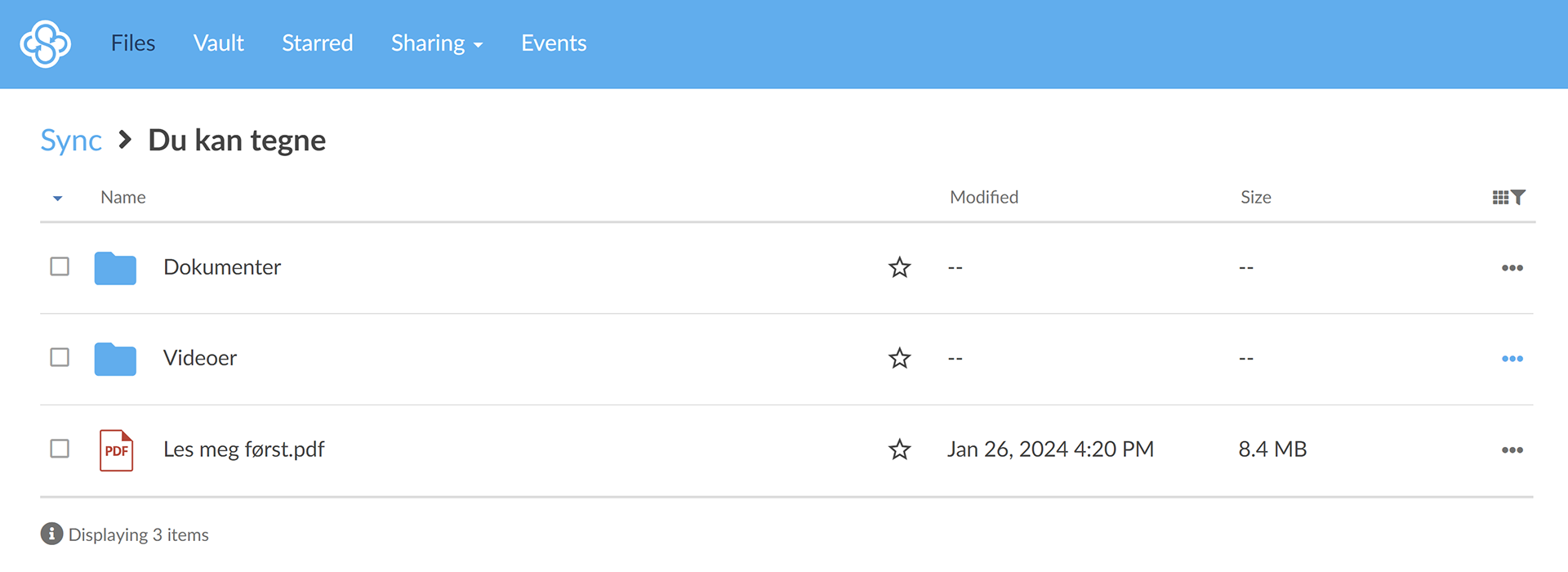Sort by the Modified column header
Image resolution: width=1568 pixels, height=572 pixels.
[x=983, y=198]
